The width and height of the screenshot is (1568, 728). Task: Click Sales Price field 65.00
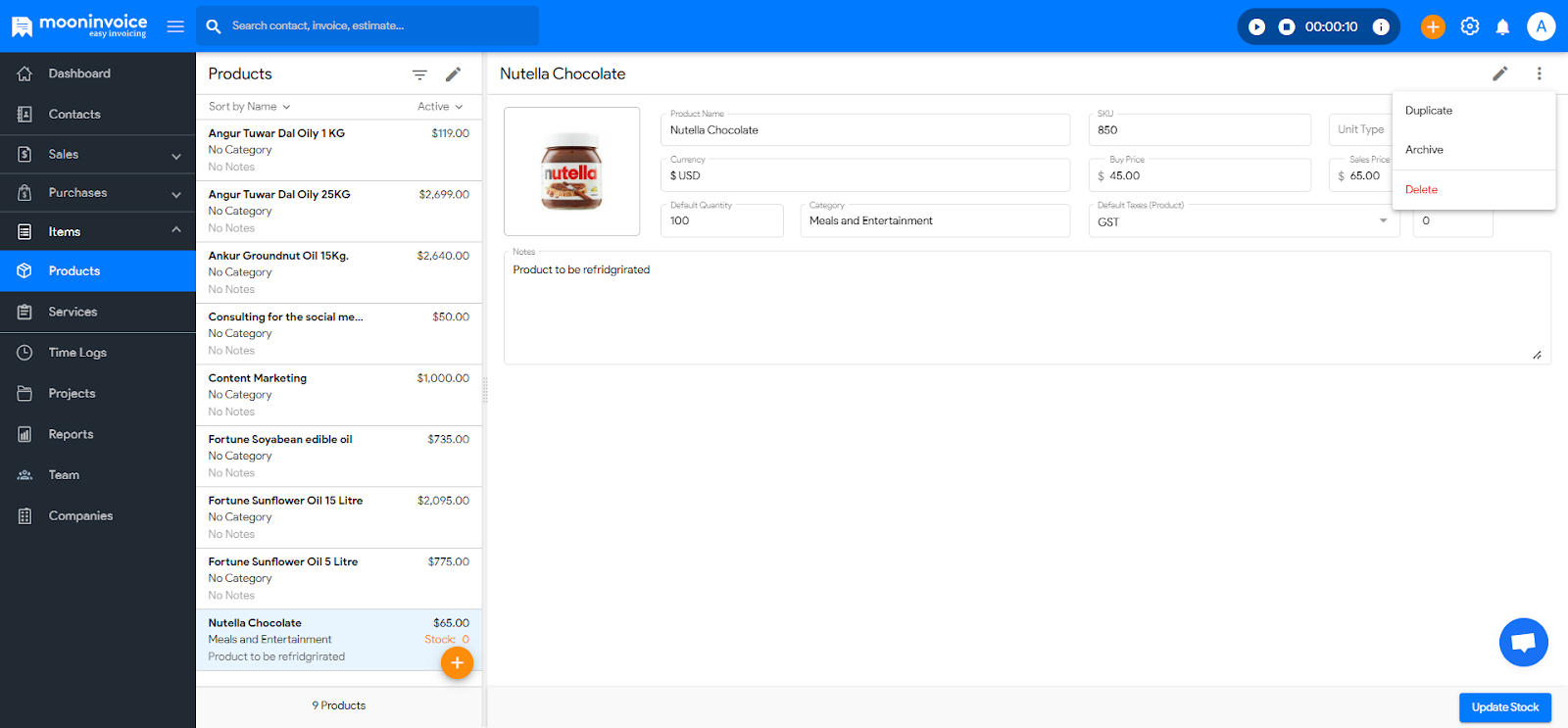1360,175
